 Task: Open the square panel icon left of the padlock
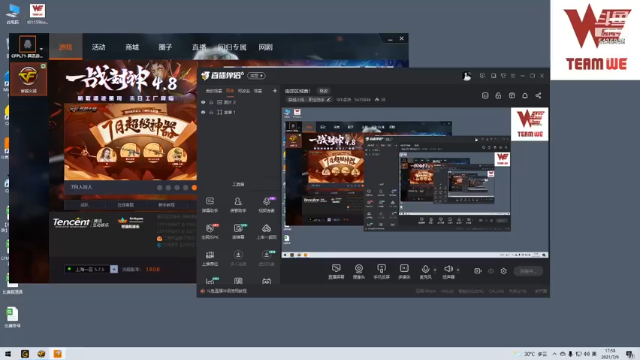click(485, 96)
